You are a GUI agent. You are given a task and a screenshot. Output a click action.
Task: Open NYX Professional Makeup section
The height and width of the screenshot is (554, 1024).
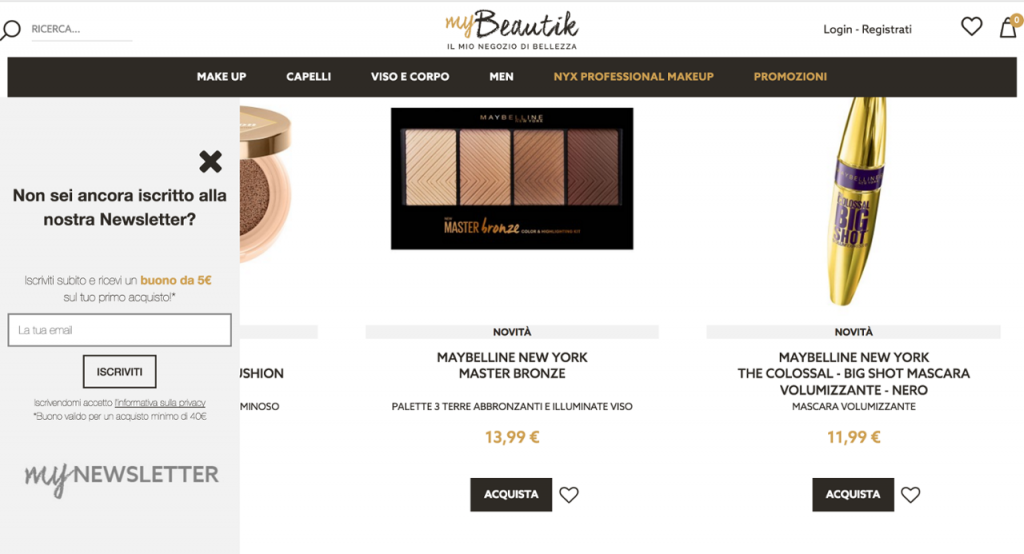(x=633, y=76)
